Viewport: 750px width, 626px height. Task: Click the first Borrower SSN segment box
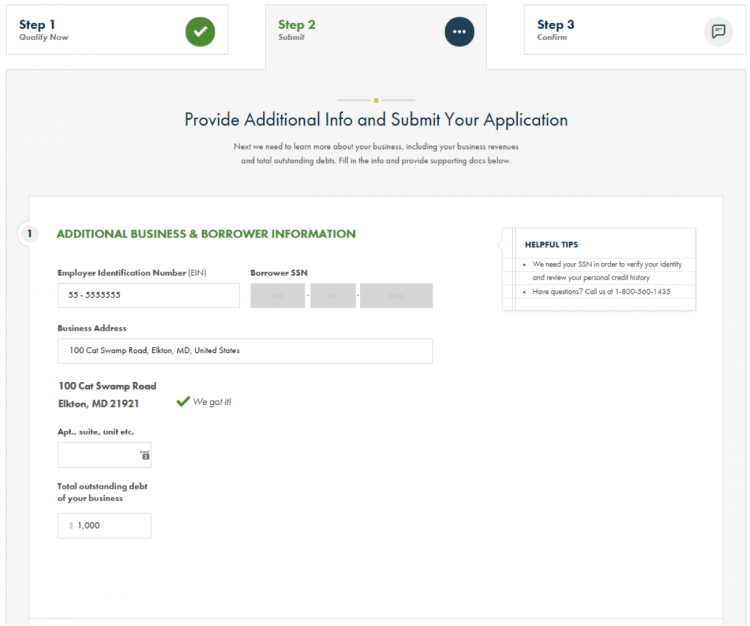click(x=277, y=296)
